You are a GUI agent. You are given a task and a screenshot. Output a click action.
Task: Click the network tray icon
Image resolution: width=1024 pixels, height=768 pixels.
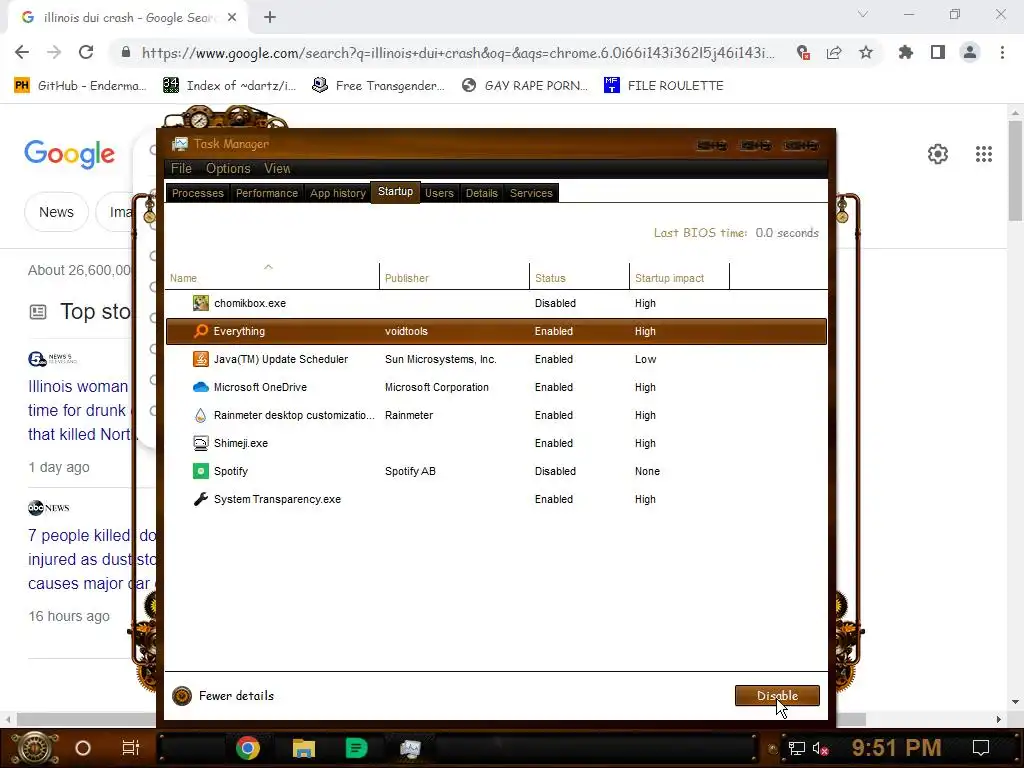click(x=797, y=748)
